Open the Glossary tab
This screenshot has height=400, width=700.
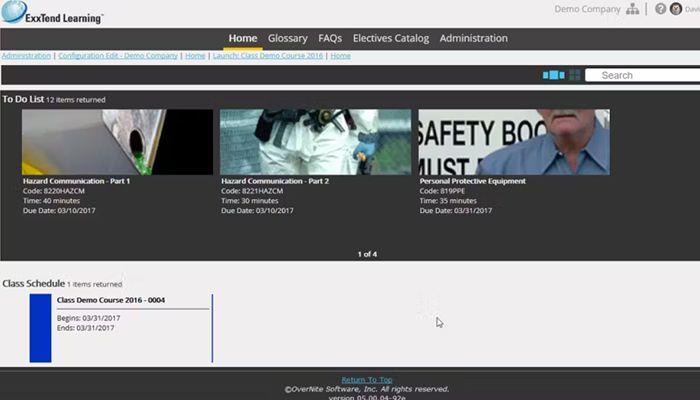tap(288, 38)
